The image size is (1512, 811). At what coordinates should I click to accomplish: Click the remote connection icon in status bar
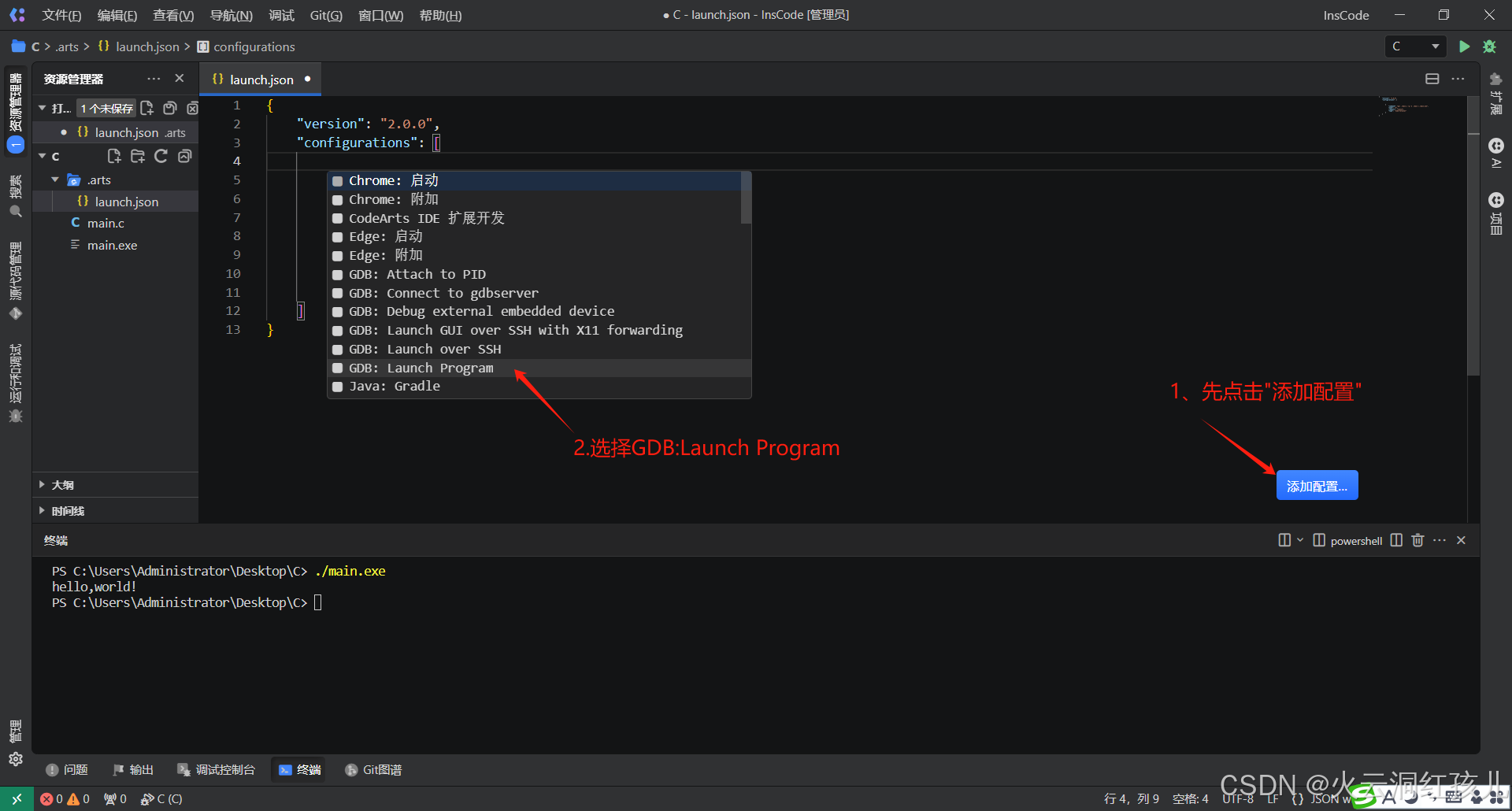tap(17, 798)
